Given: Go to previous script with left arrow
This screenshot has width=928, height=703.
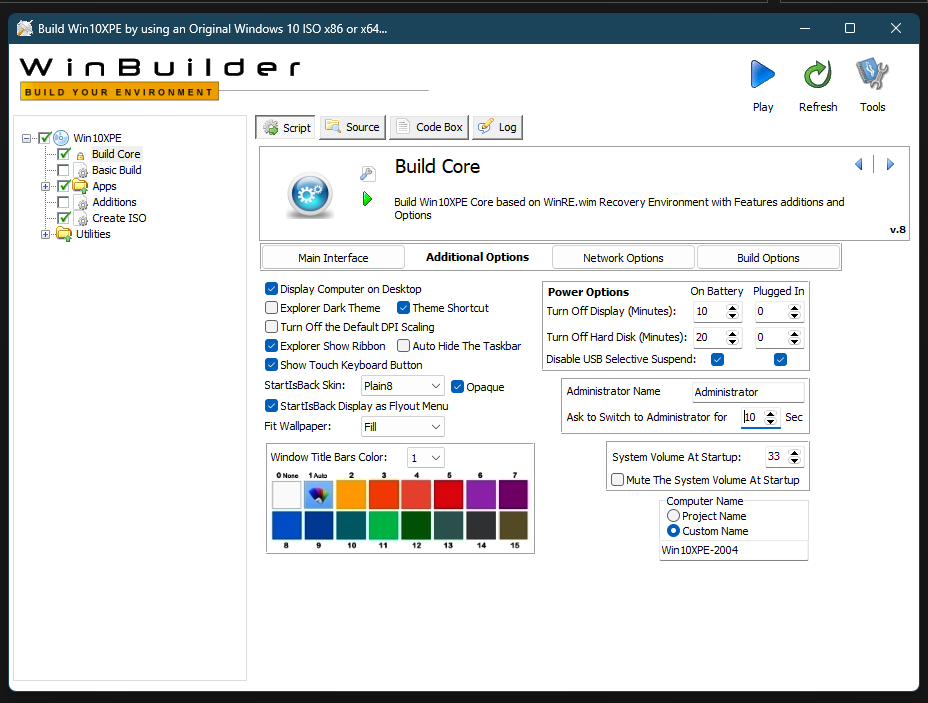Looking at the screenshot, I should tap(859, 165).
